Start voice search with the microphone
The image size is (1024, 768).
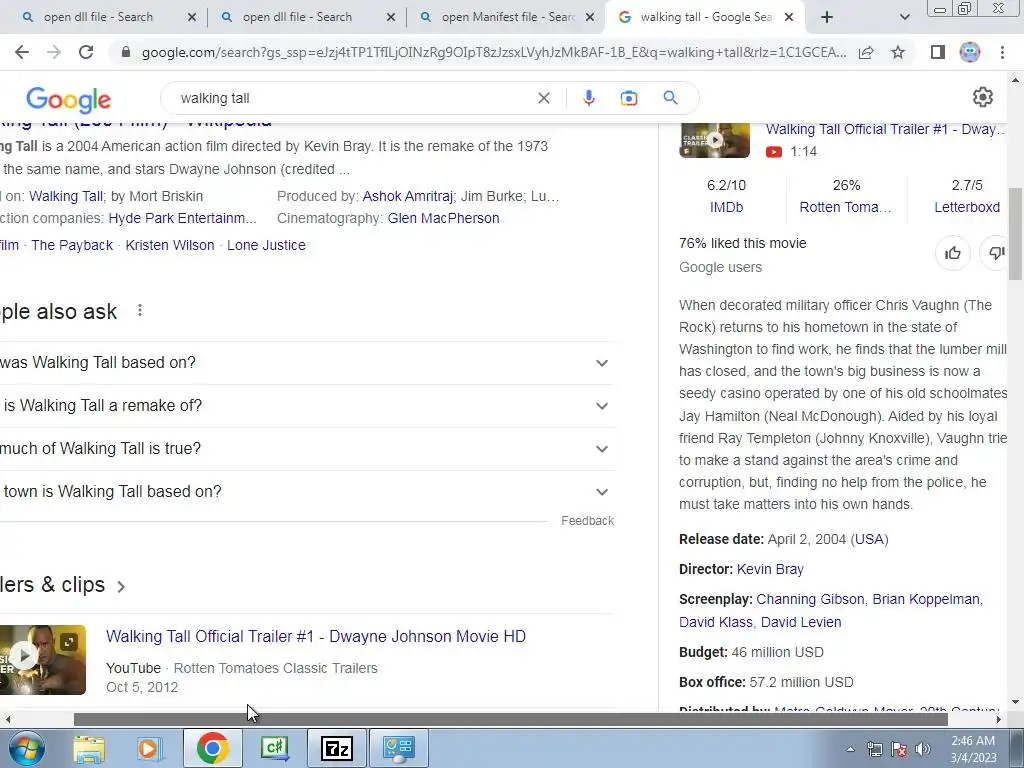[588, 98]
